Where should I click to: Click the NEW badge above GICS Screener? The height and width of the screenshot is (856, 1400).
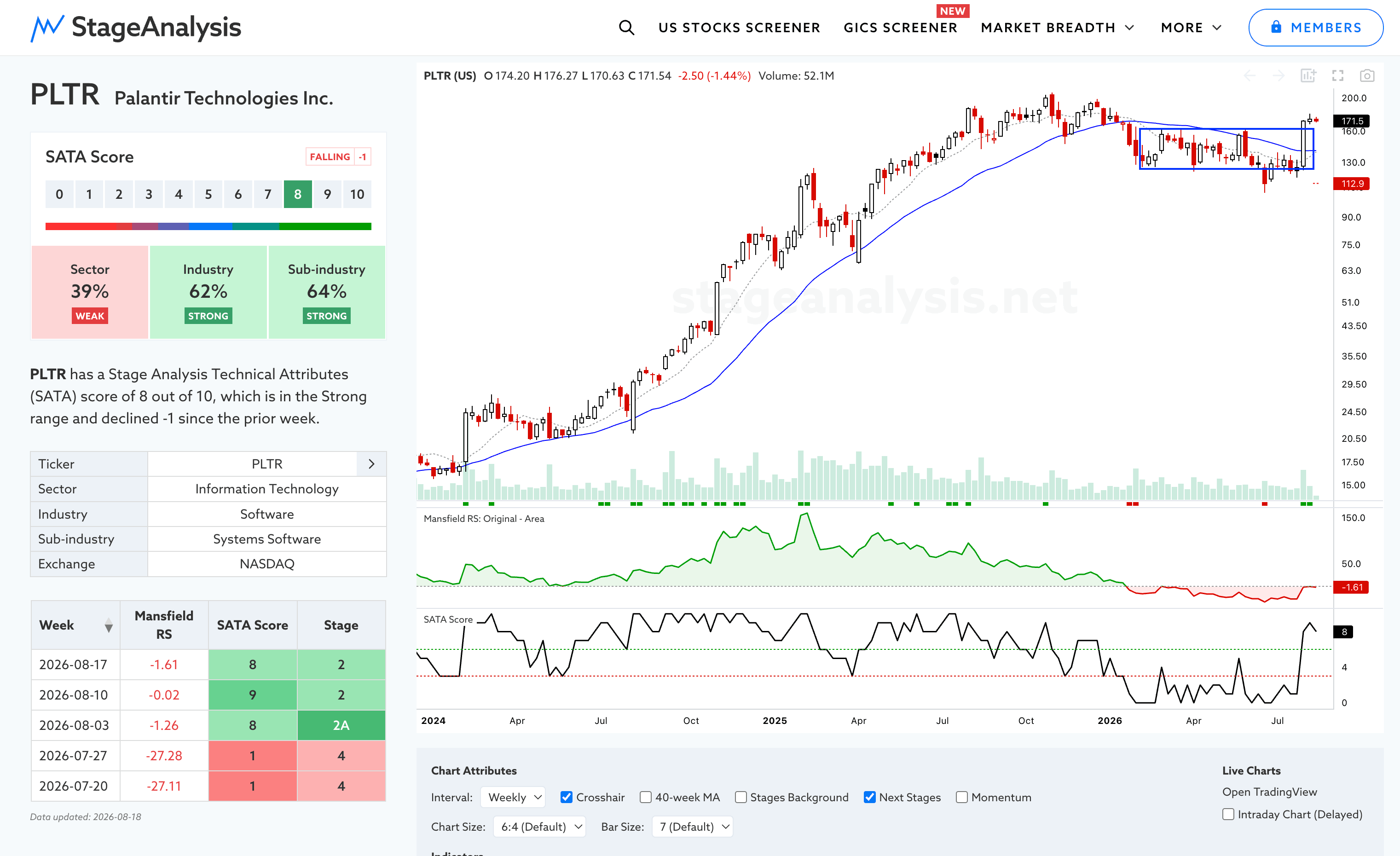coord(953,11)
